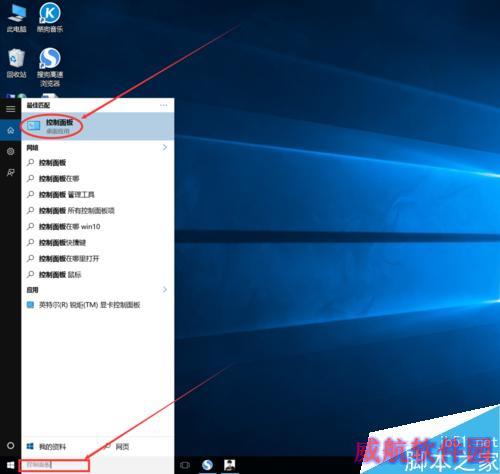Open the 搜狗高速浏览器 desktop shortcut
The image size is (500, 474).
[x=50, y=67]
